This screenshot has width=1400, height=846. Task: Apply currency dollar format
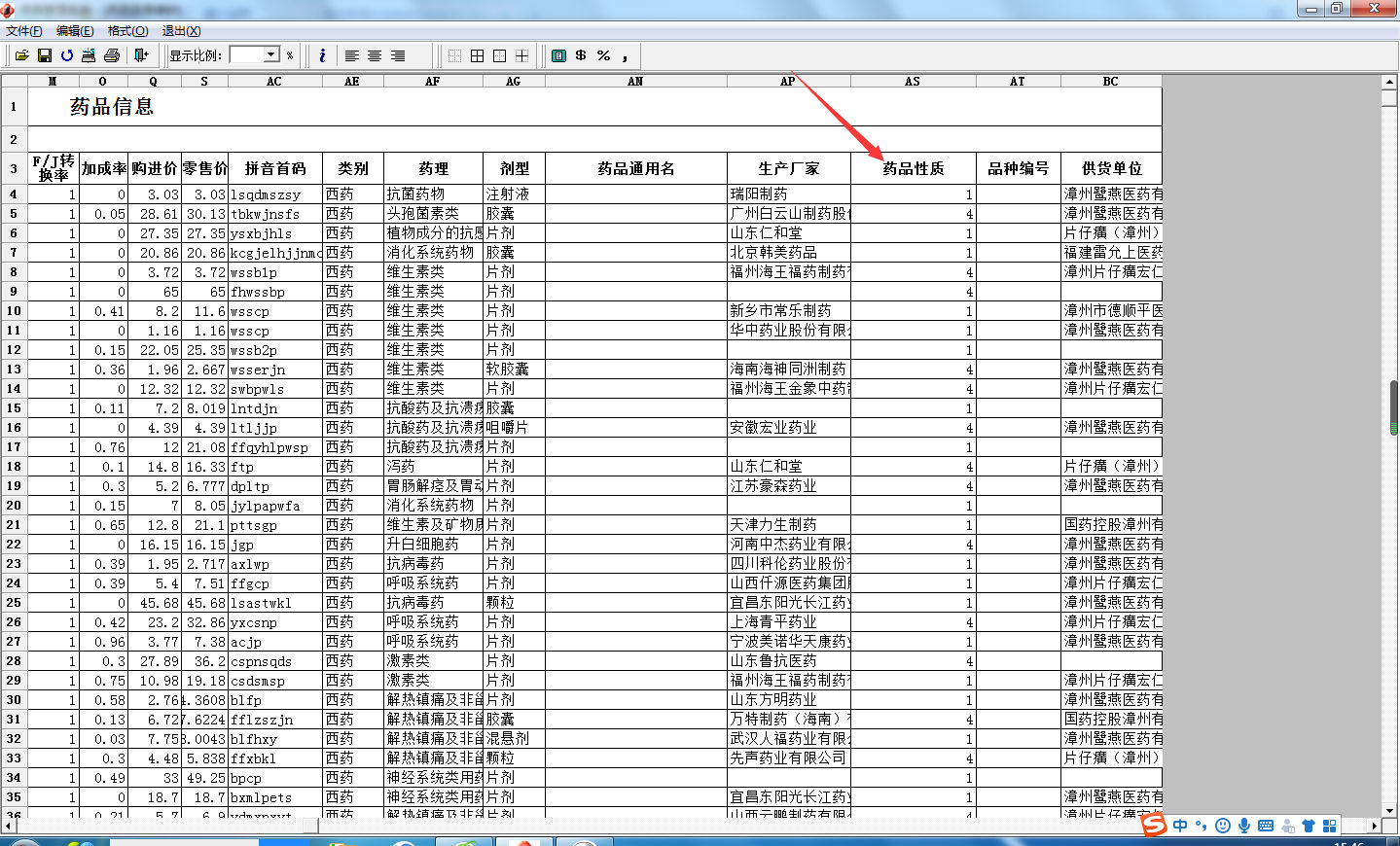pos(581,55)
